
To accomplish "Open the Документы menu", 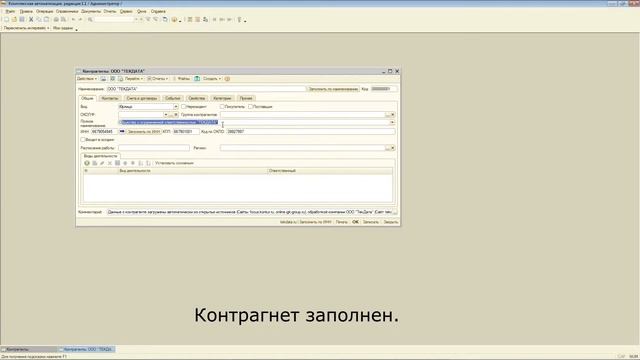I will tap(91, 11).
